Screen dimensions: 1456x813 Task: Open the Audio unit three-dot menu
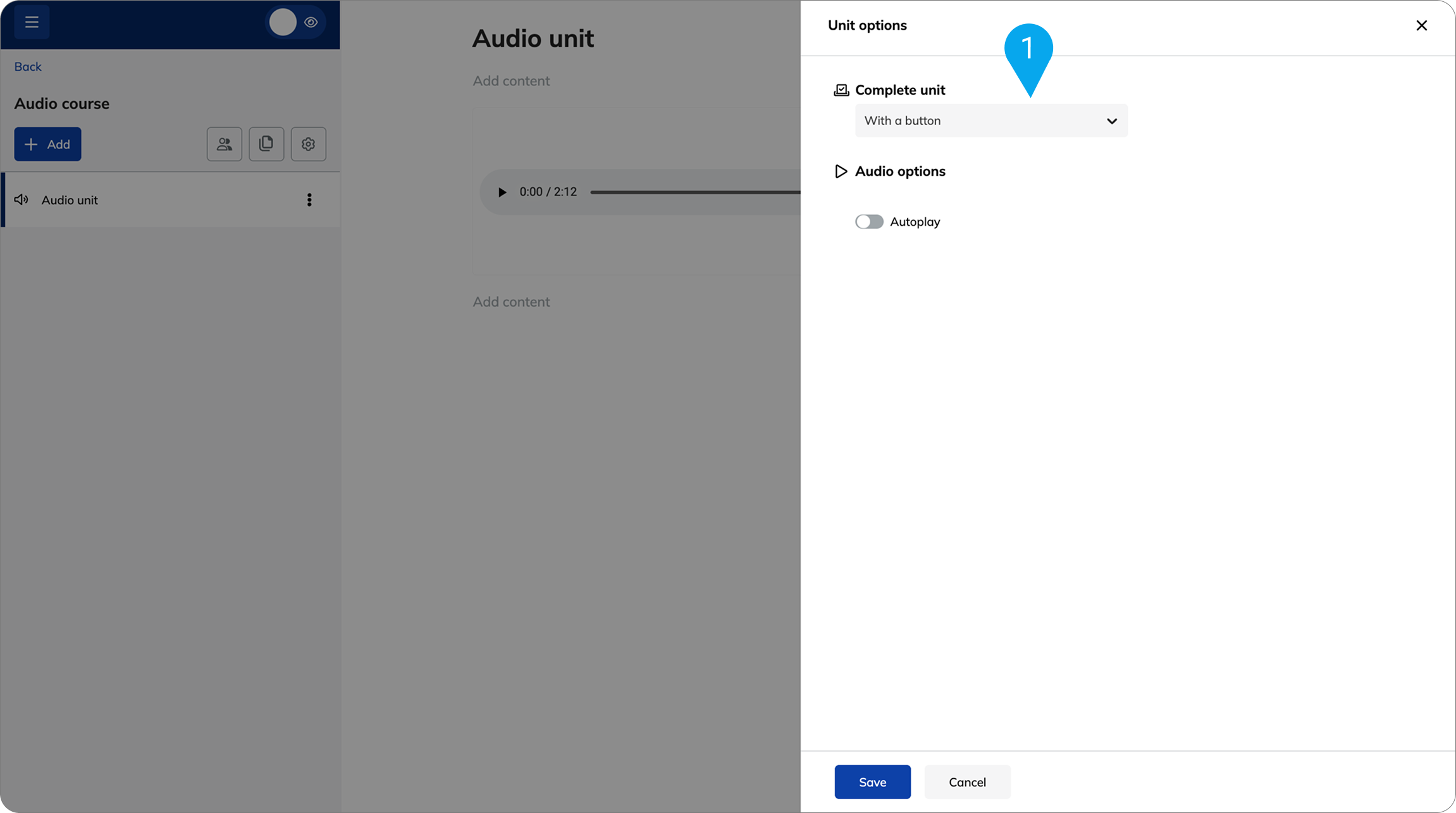pos(309,200)
